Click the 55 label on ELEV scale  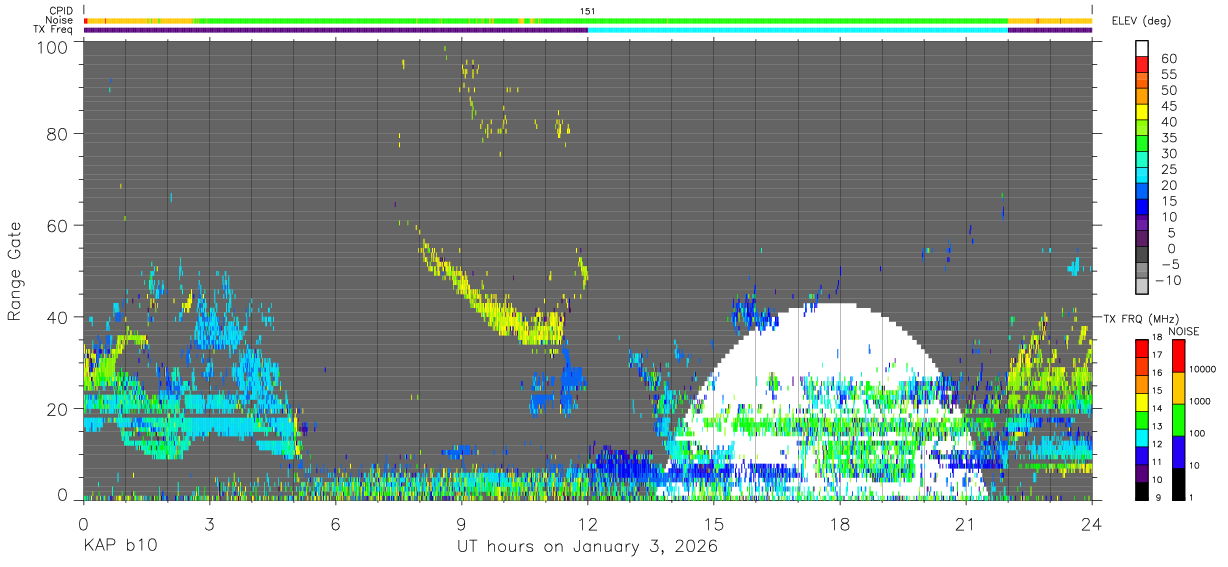pos(1168,74)
